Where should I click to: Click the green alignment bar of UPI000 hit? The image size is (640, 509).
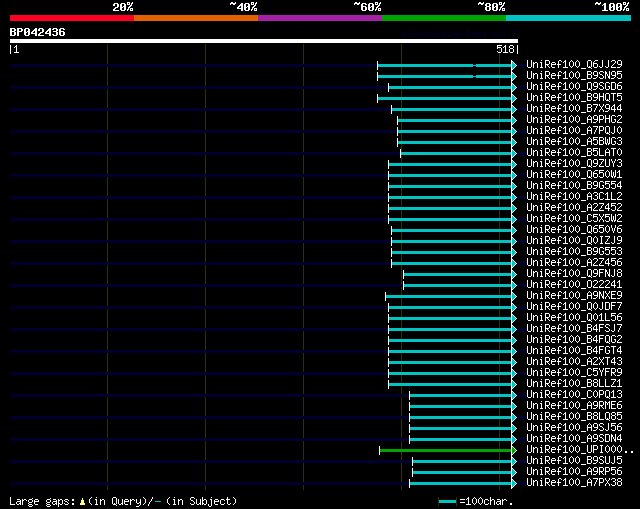445,451
